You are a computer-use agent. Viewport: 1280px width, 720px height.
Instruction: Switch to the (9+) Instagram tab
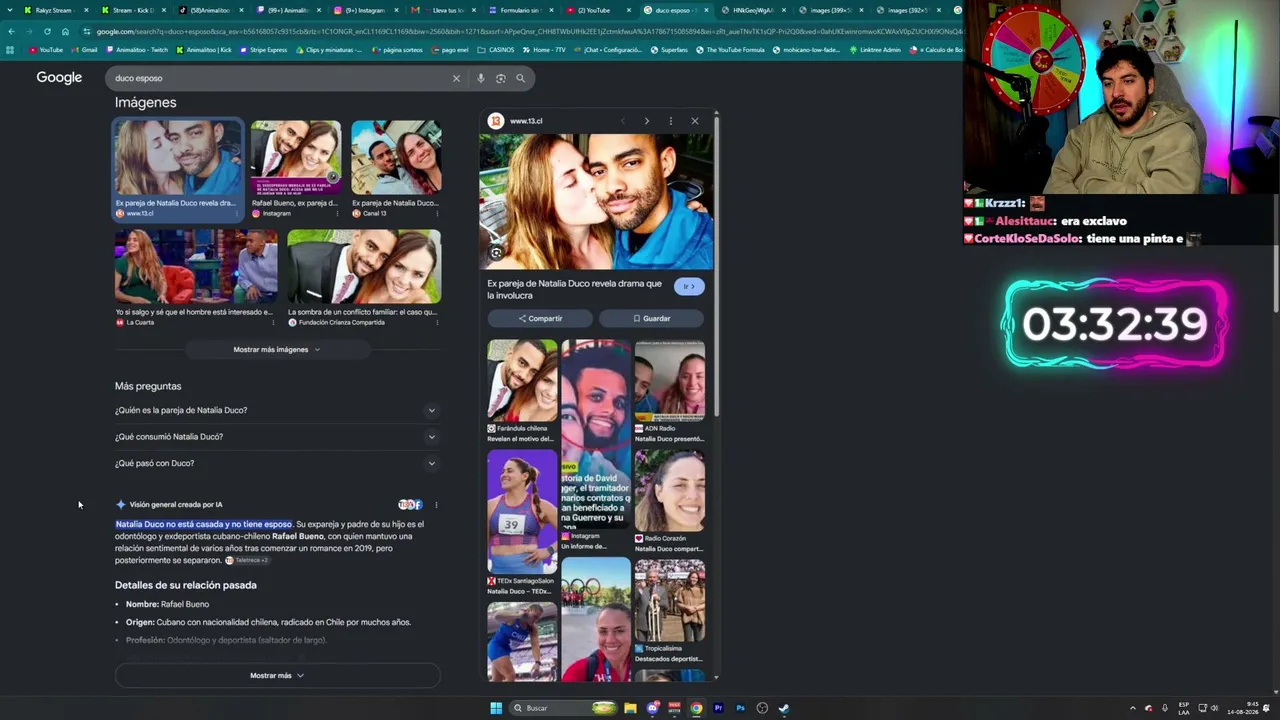click(x=364, y=10)
